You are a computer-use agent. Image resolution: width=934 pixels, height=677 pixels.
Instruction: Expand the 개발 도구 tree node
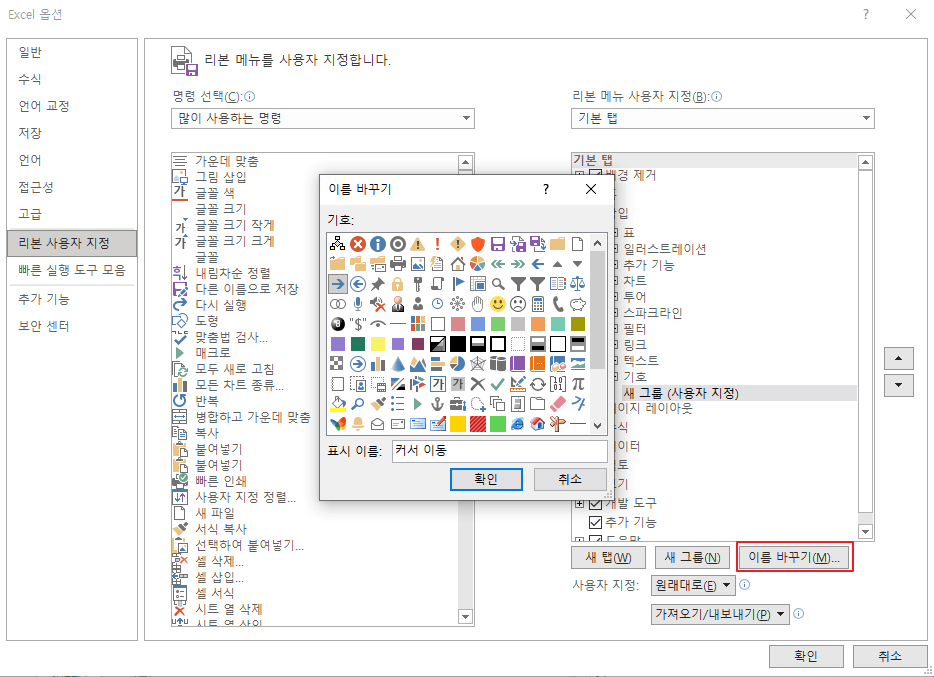tap(579, 504)
